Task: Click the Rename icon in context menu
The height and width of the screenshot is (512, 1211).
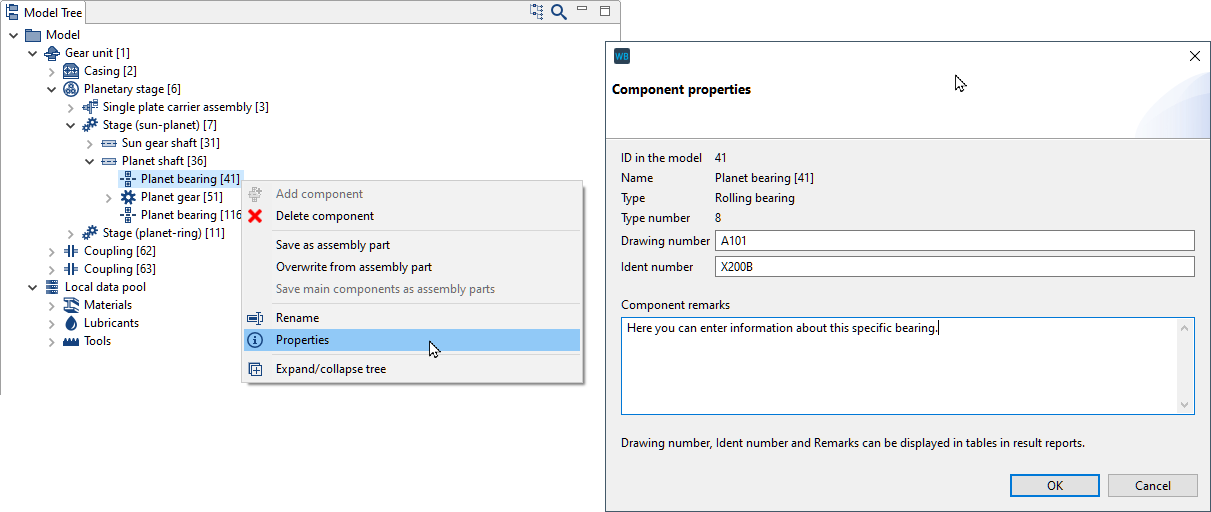Action: (255, 318)
